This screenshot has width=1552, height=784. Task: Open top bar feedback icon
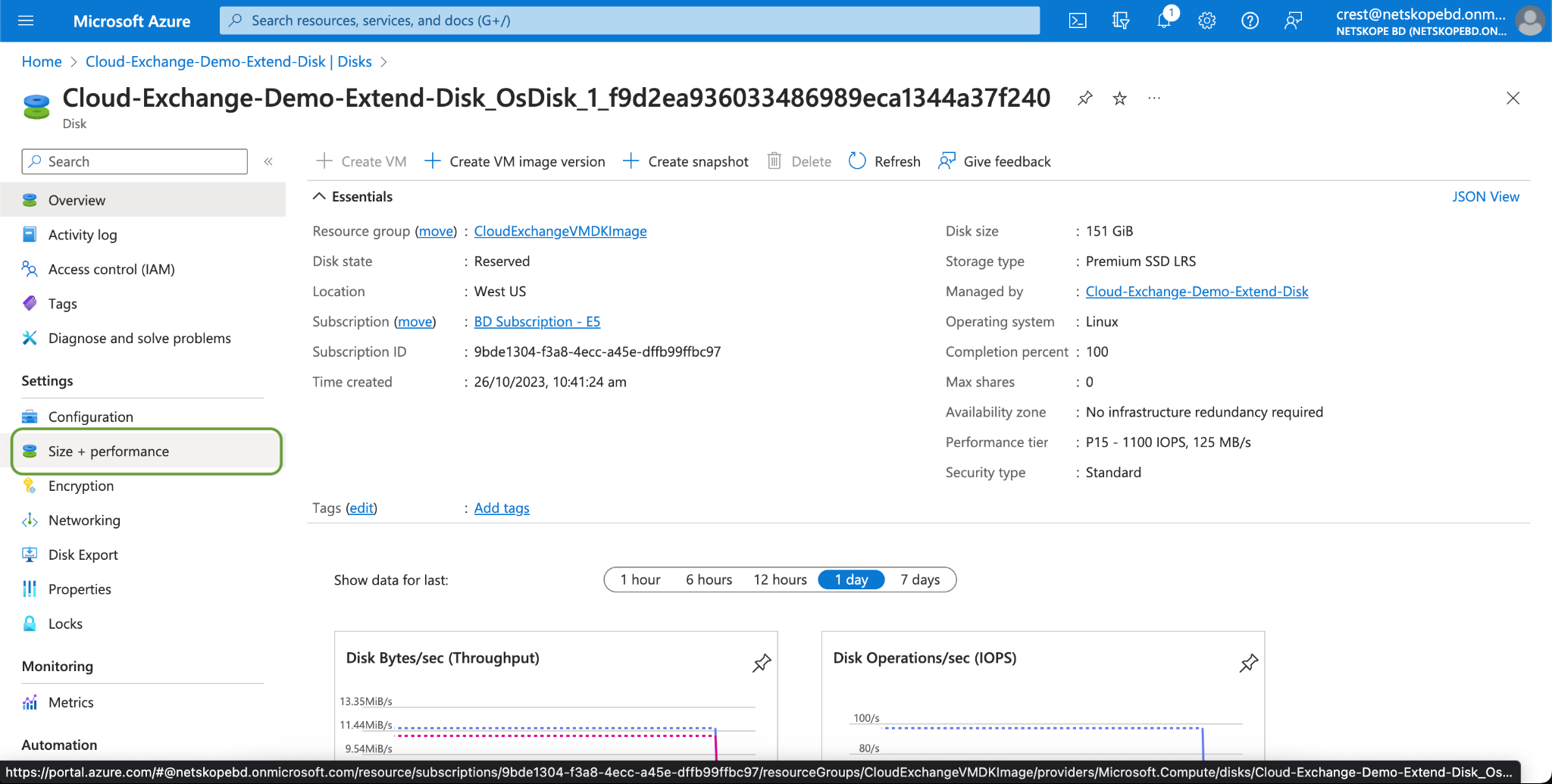coord(1293,20)
